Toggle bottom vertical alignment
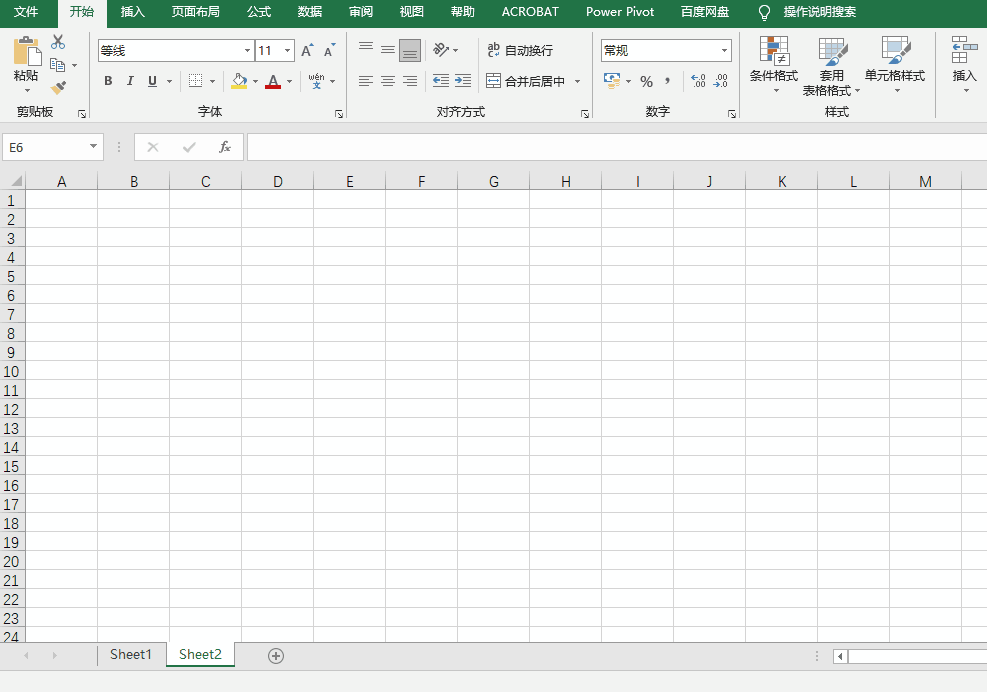The image size is (987, 692). 410,50
